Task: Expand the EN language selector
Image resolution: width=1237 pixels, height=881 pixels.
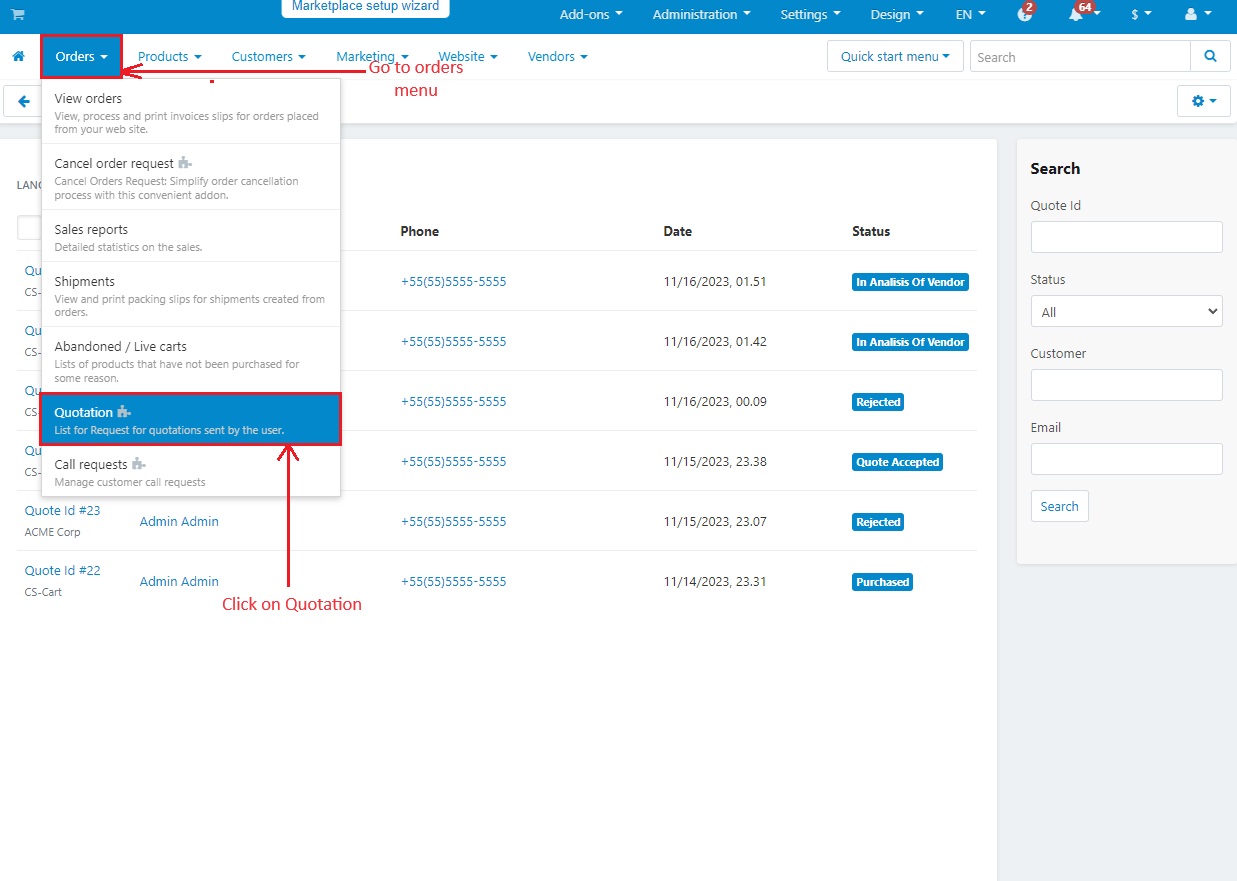Action: coord(970,15)
